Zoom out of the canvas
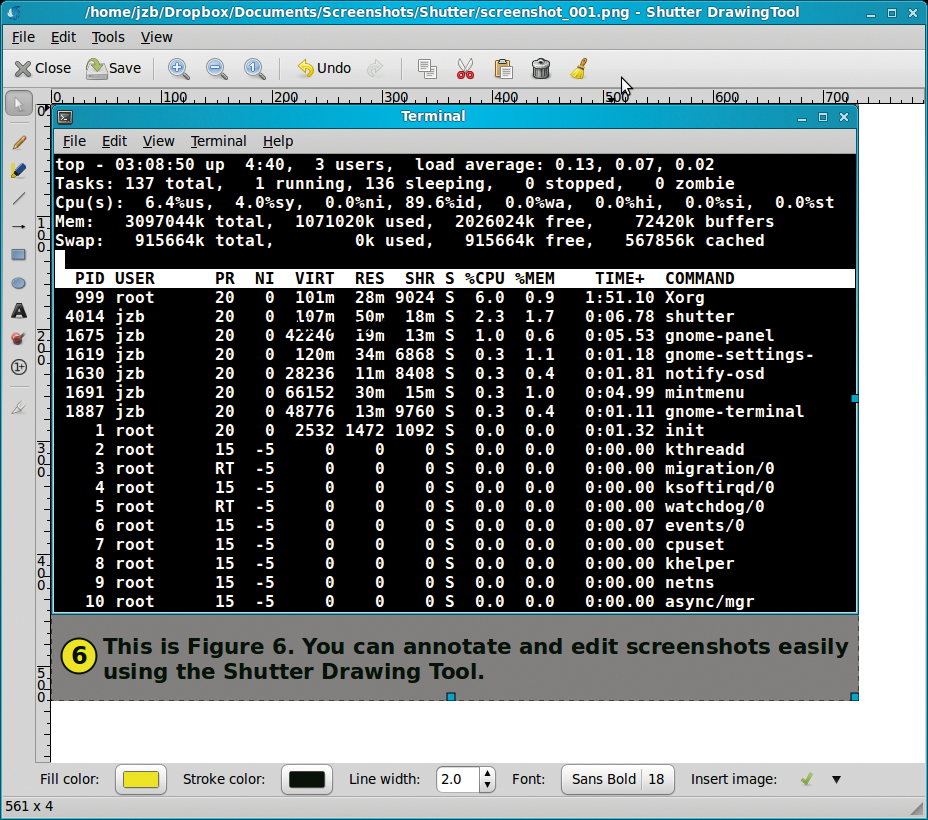The height and width of the screenshot is (820, 928). (x=217, y=69)
